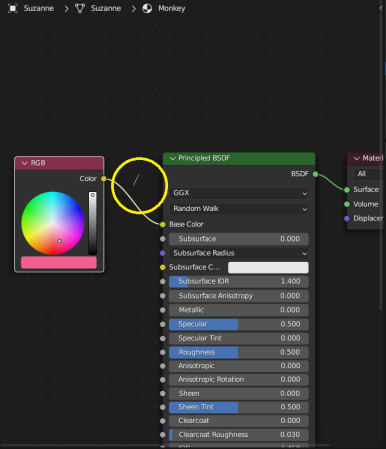The height and width of the screenshot is (449, 386).
Task: Click the Subsurface Color yellow socket
Action: coord(163,267)
